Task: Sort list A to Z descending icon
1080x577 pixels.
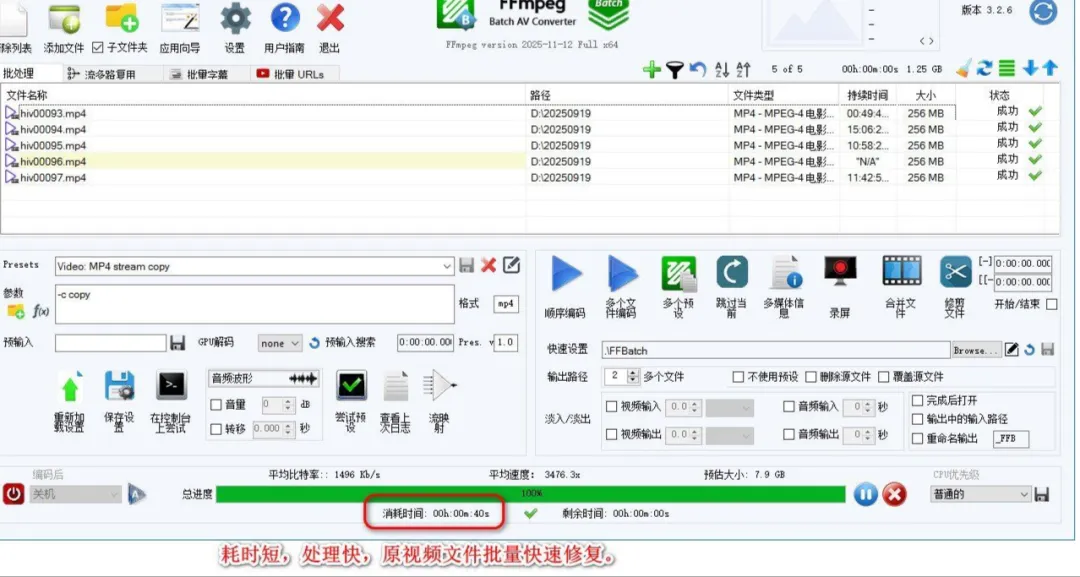Action: tap(722, 70)
